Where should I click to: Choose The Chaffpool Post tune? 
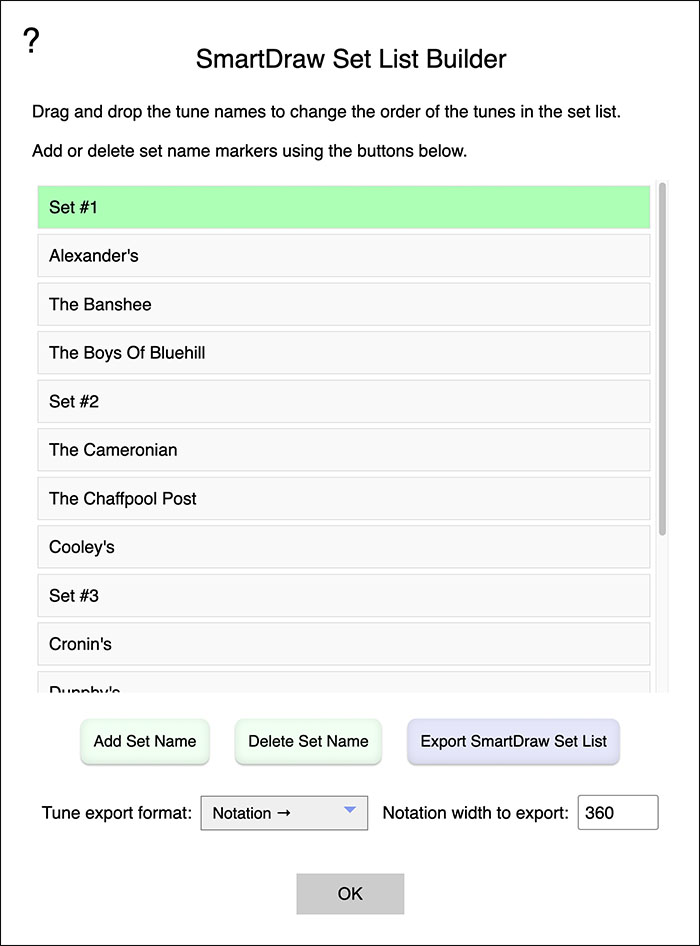(344, 498)
